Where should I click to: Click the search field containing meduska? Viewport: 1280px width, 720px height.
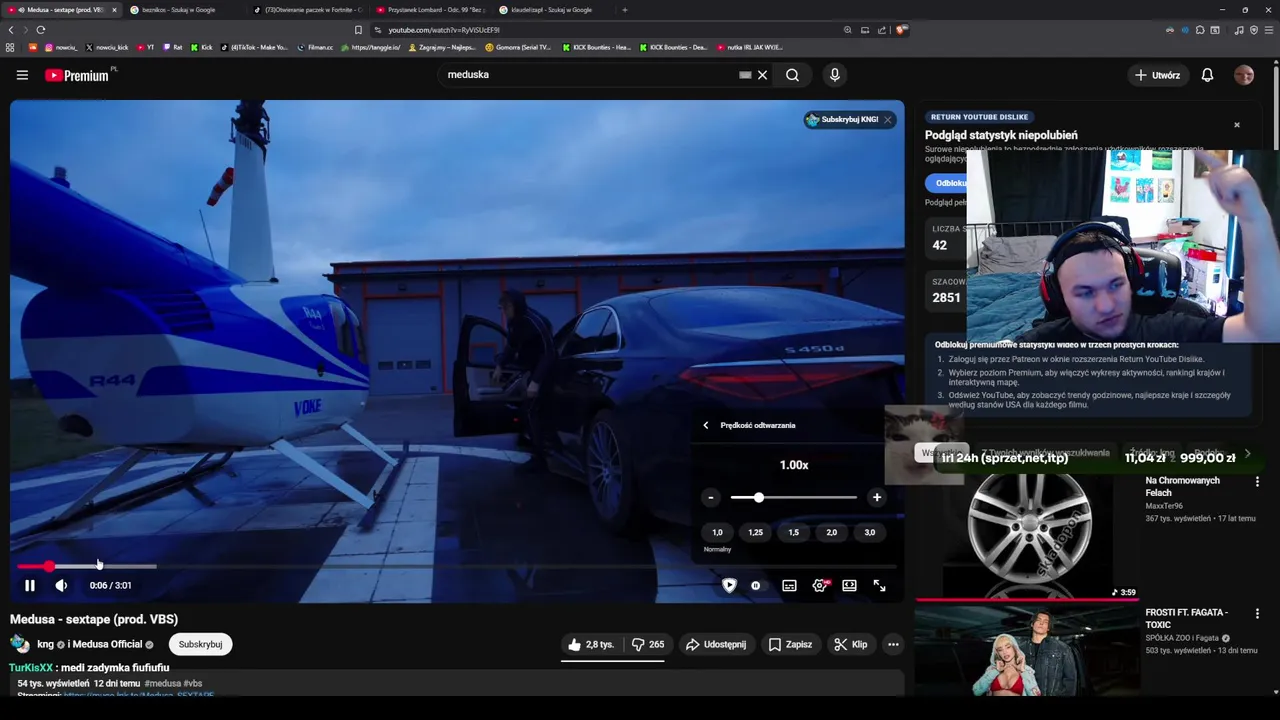(590, 75)
